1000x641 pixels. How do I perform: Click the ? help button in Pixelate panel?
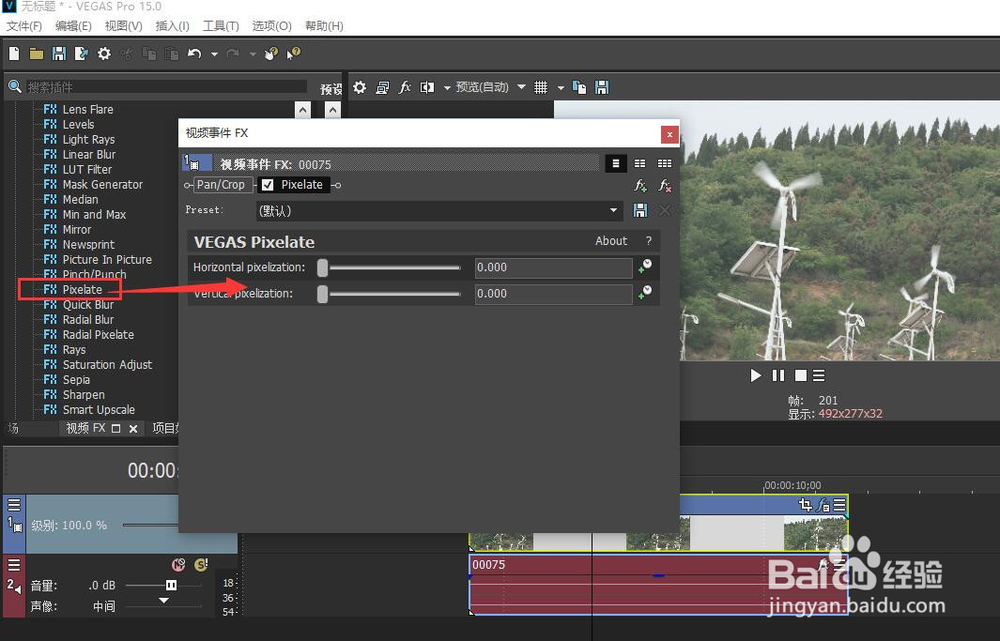649,241
